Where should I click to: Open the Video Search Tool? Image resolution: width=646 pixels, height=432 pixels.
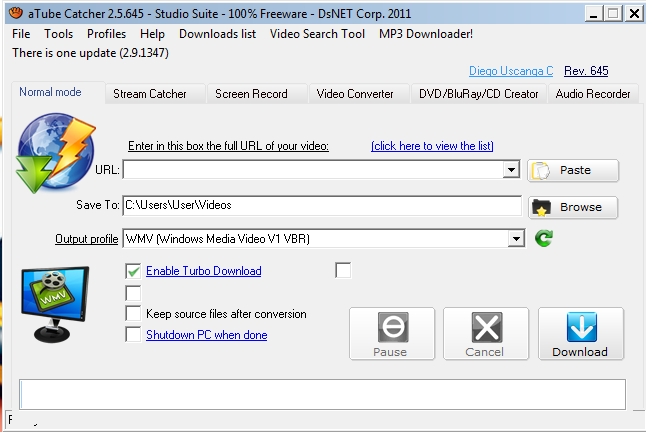317,34
